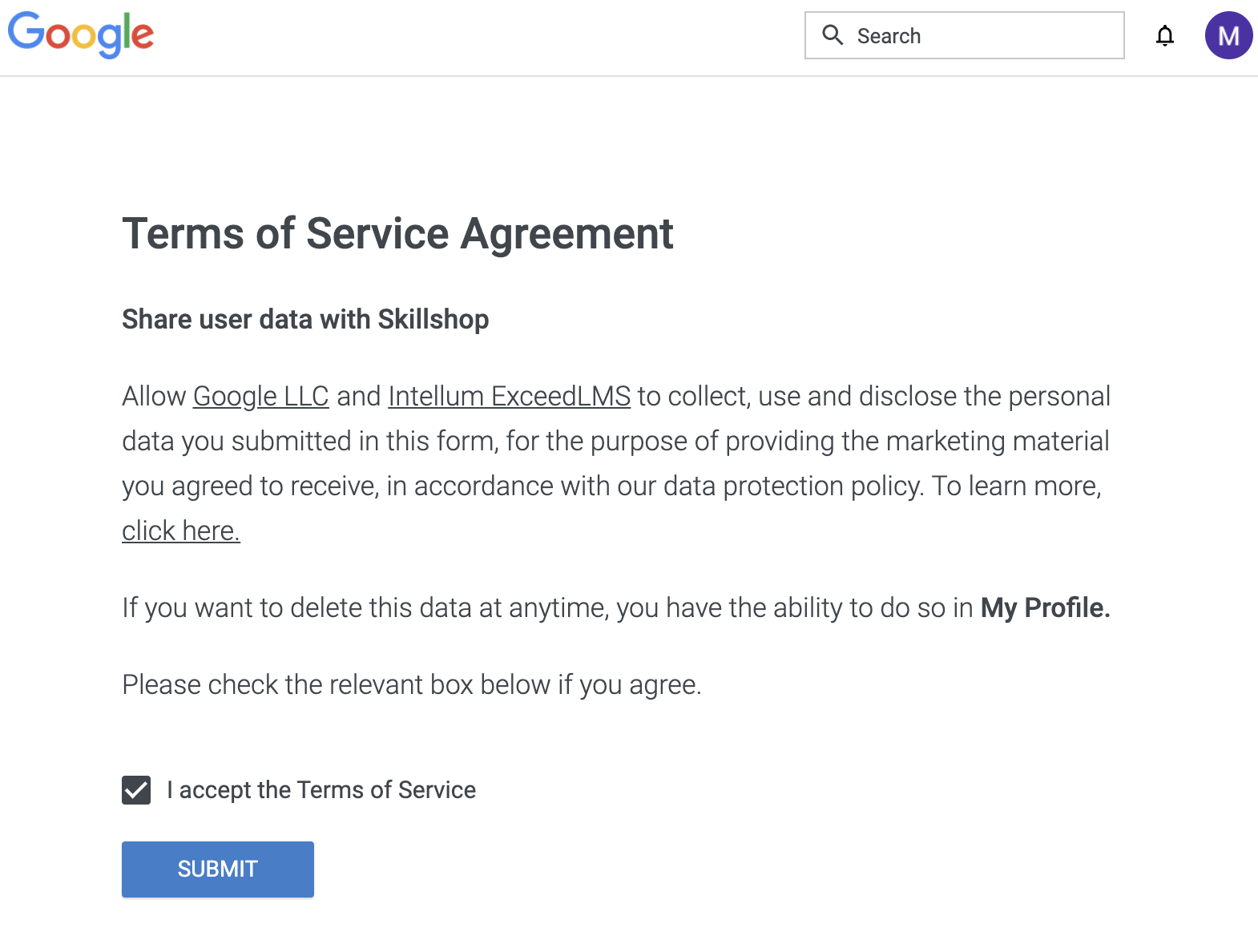
Task: Click the 'Please check the relevant box' sentence
Action: point(412,685)
